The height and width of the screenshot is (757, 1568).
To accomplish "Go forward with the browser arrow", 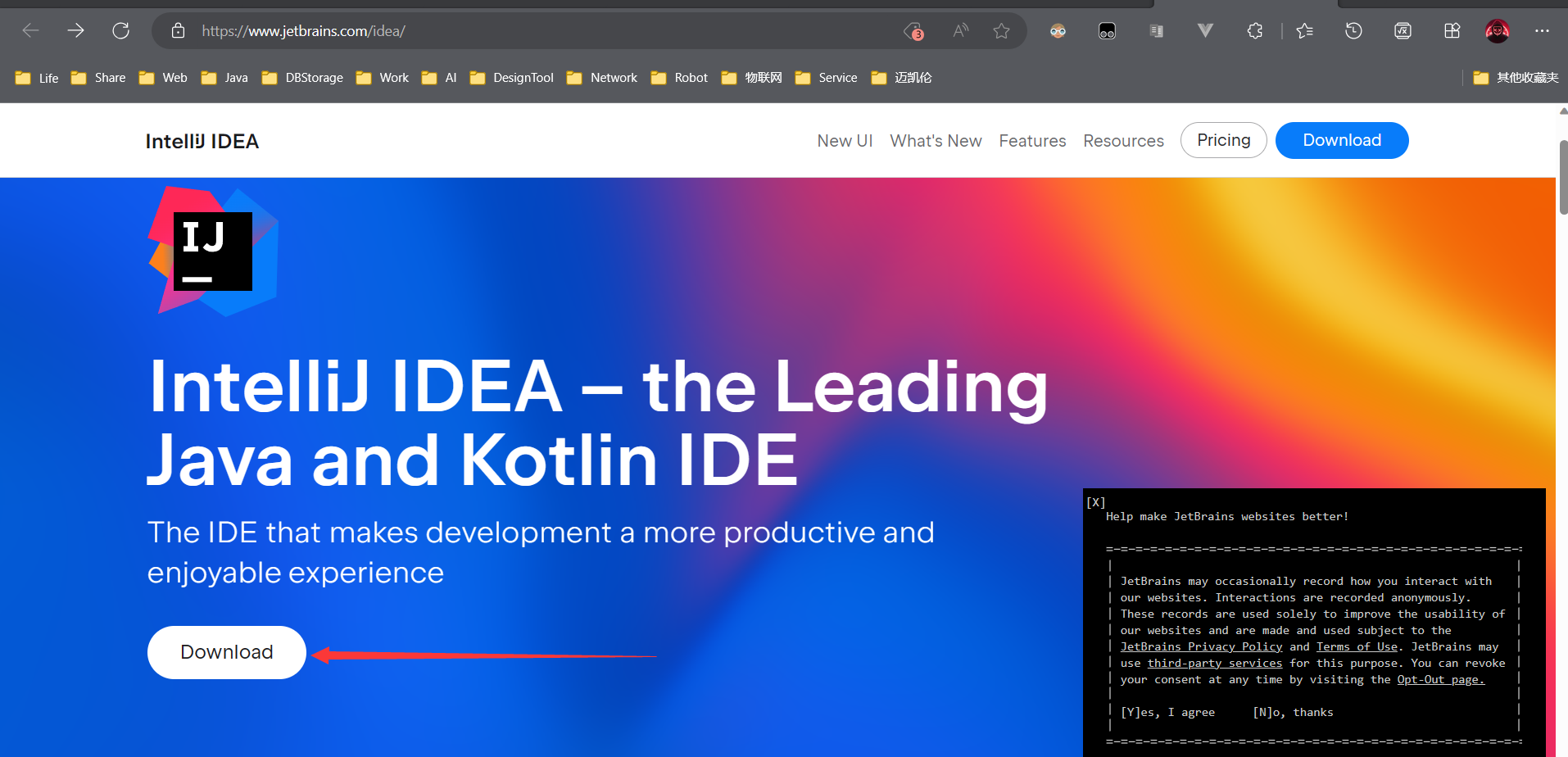I will (x=76, y=31).
